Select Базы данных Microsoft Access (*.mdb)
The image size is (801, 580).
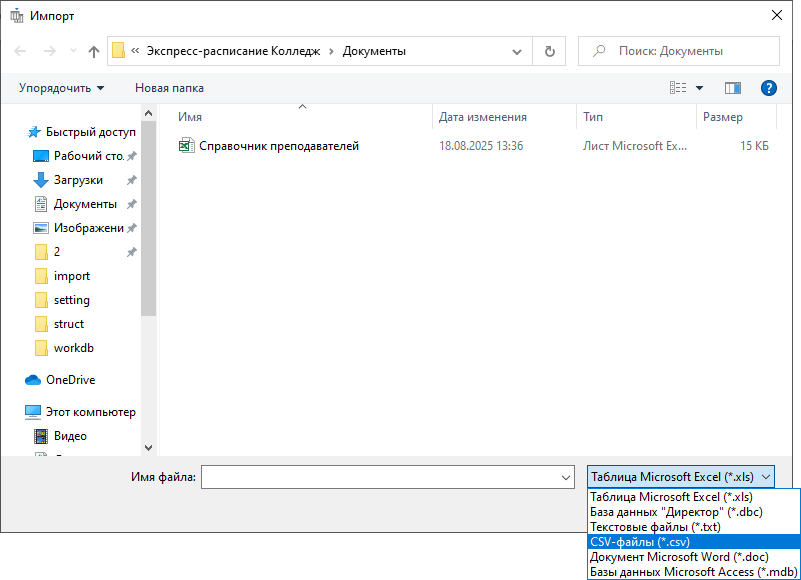point(692,571)
